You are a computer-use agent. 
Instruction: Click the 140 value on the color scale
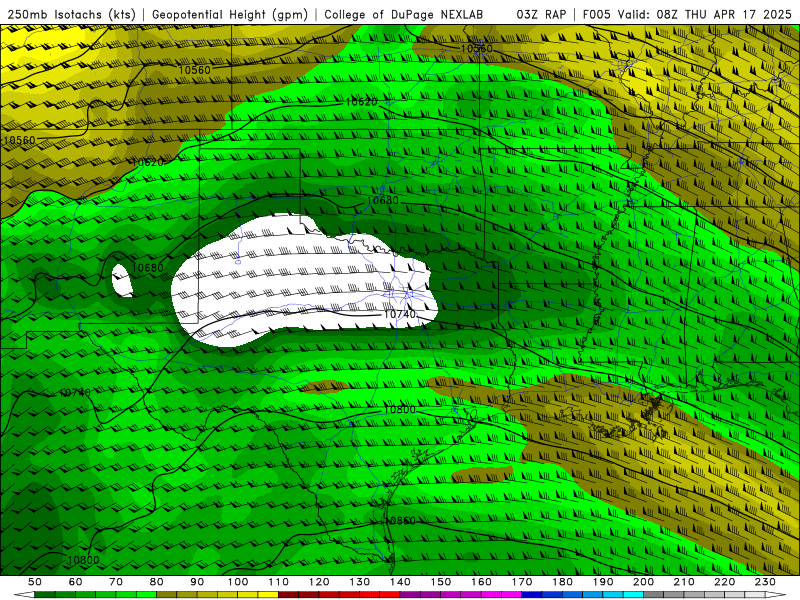(401, 582)
